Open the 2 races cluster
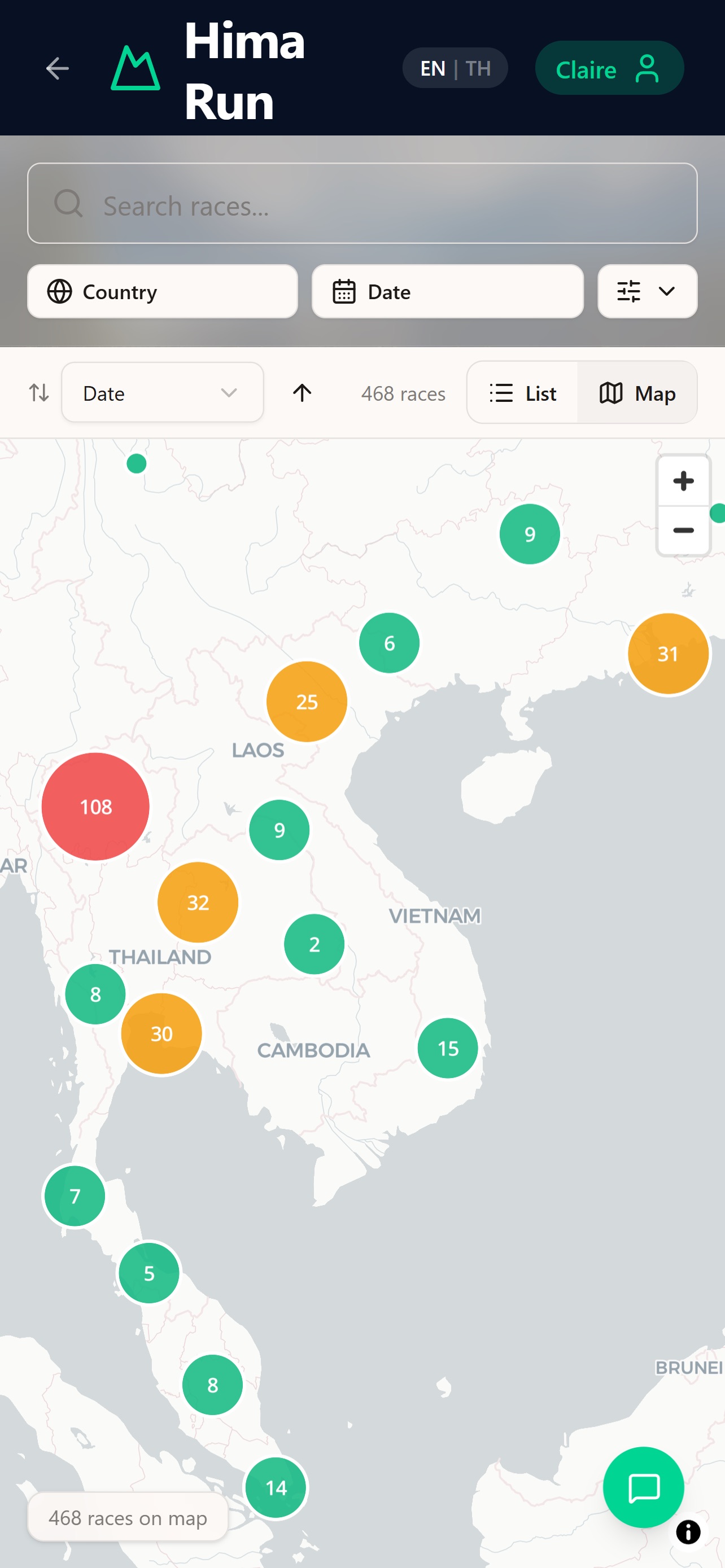The height and width of the screenshot is (1568, 725). coord(314,944)
